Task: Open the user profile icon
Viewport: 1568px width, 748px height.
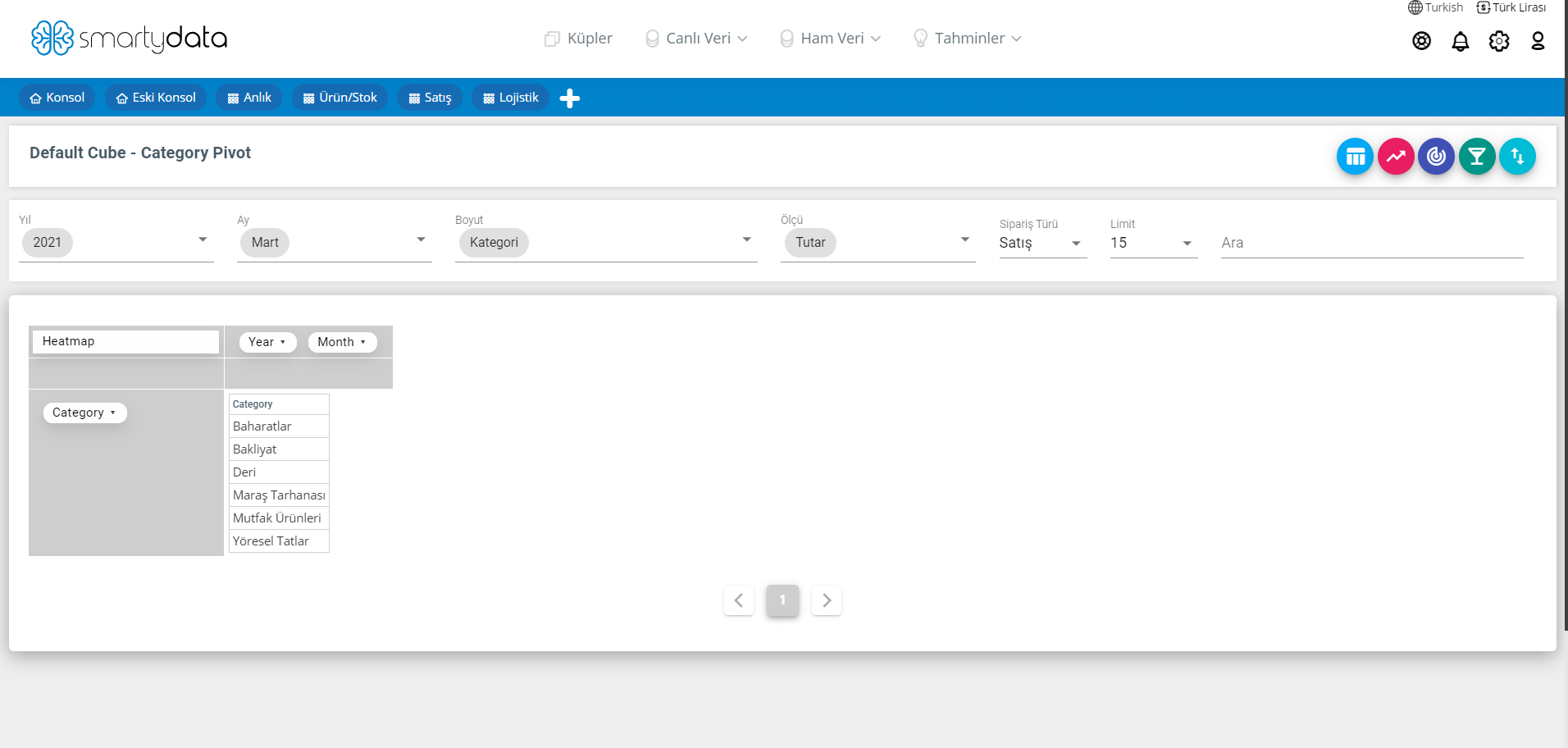Action: click(1538, 41)
